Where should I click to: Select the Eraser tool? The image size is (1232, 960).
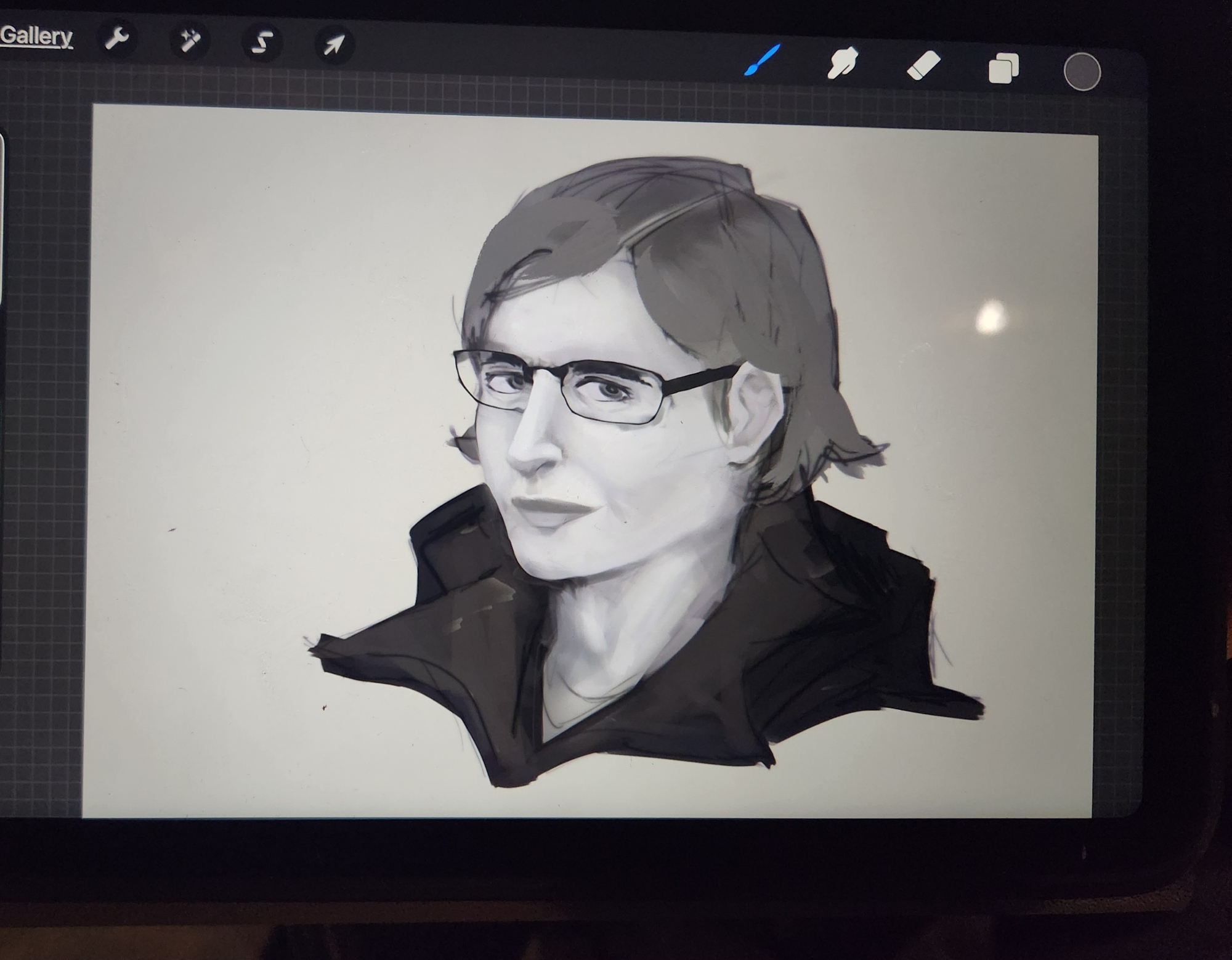tap(923, 65)
